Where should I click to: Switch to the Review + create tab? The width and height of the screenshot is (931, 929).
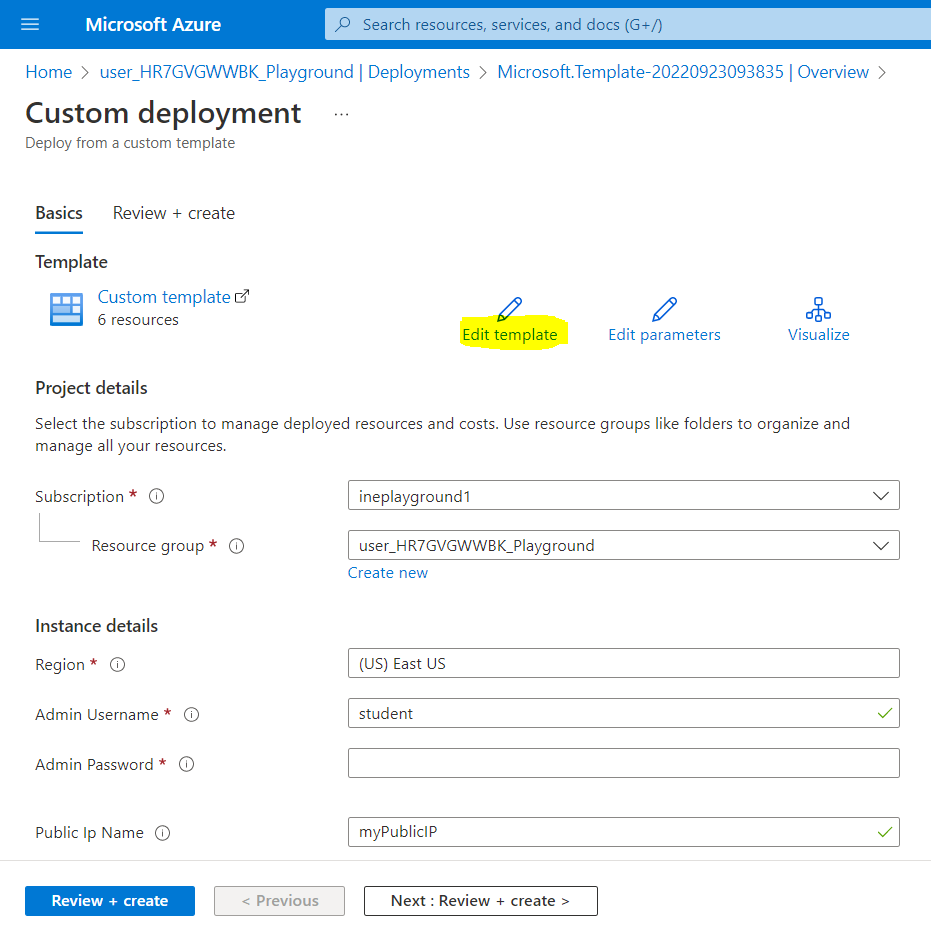click(174, 213)
